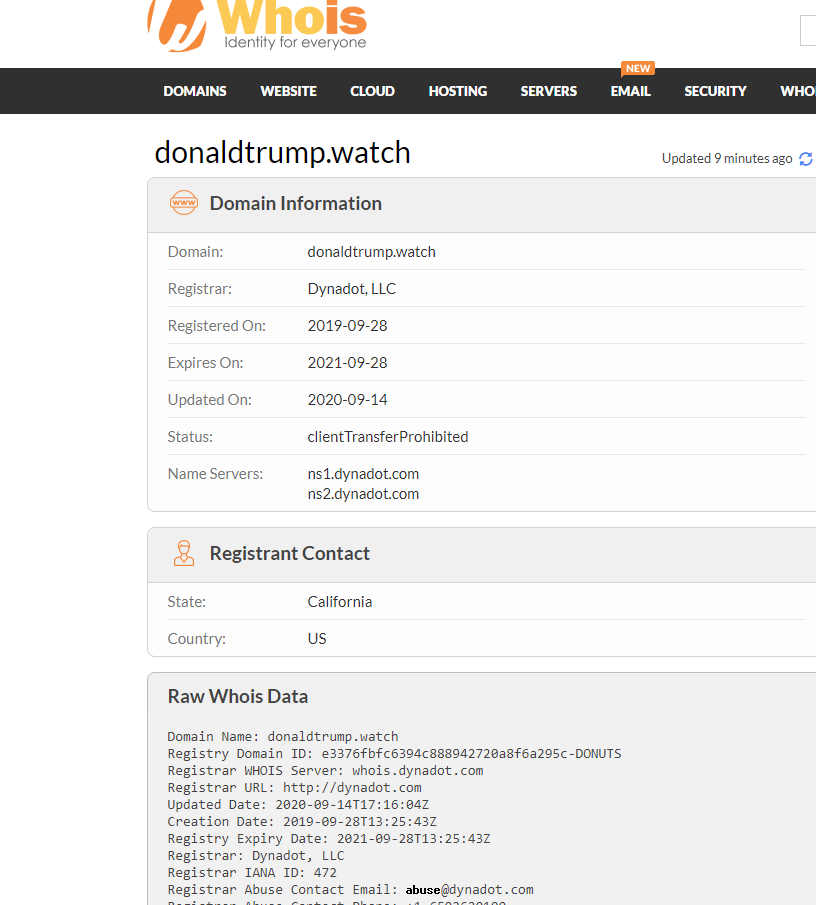Click name server ns2.dynadot.com
This screenshot has height=905, width=816.
tap(363, 494)
